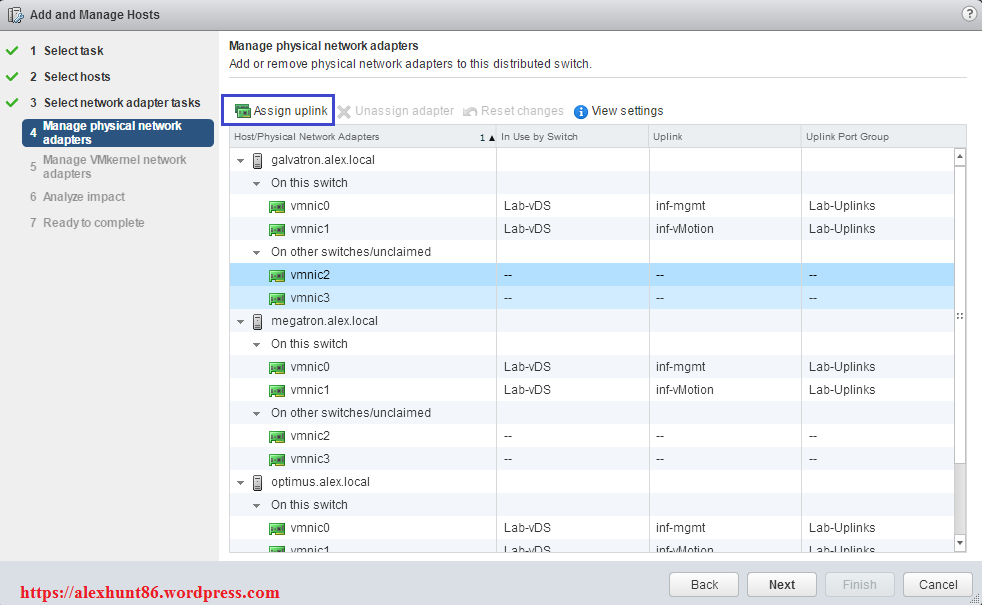Select the vmnic2 adapter icon under galvatron

click(x=277, y=275)
